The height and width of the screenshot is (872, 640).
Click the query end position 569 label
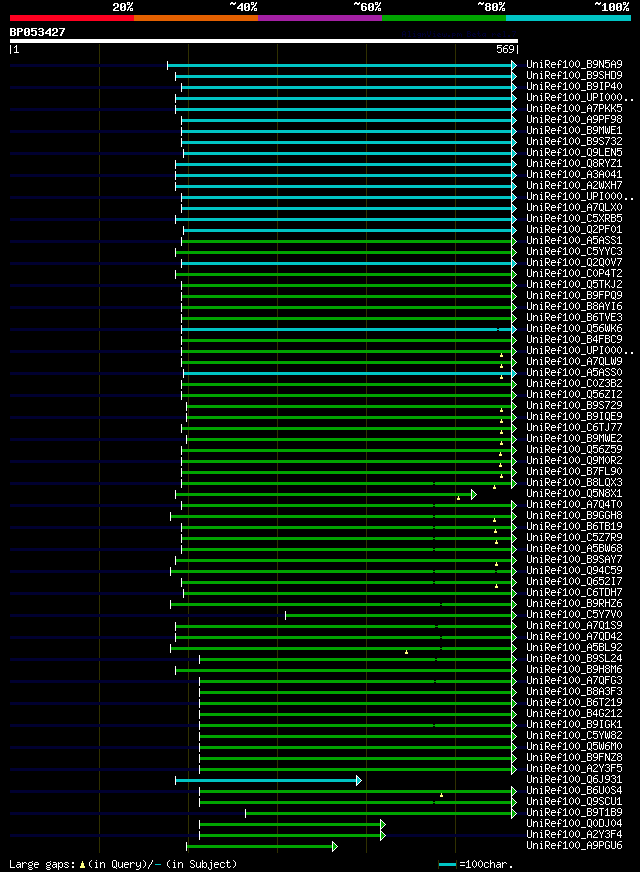pyautogui.click(x=505, y=49)
